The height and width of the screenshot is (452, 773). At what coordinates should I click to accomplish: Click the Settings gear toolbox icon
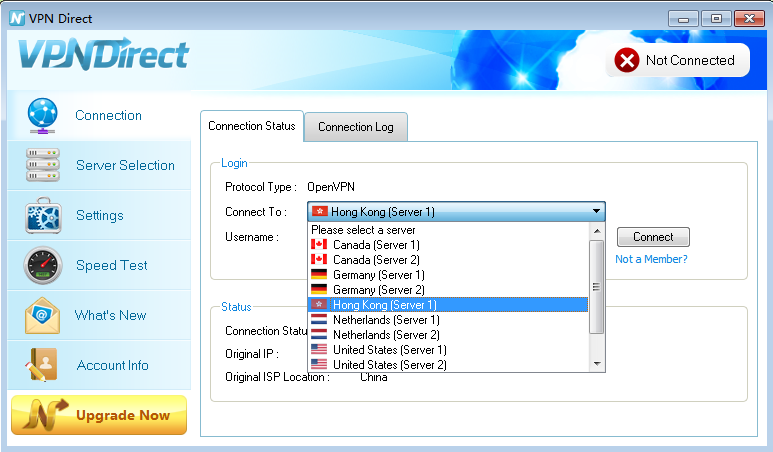point(43,215)
